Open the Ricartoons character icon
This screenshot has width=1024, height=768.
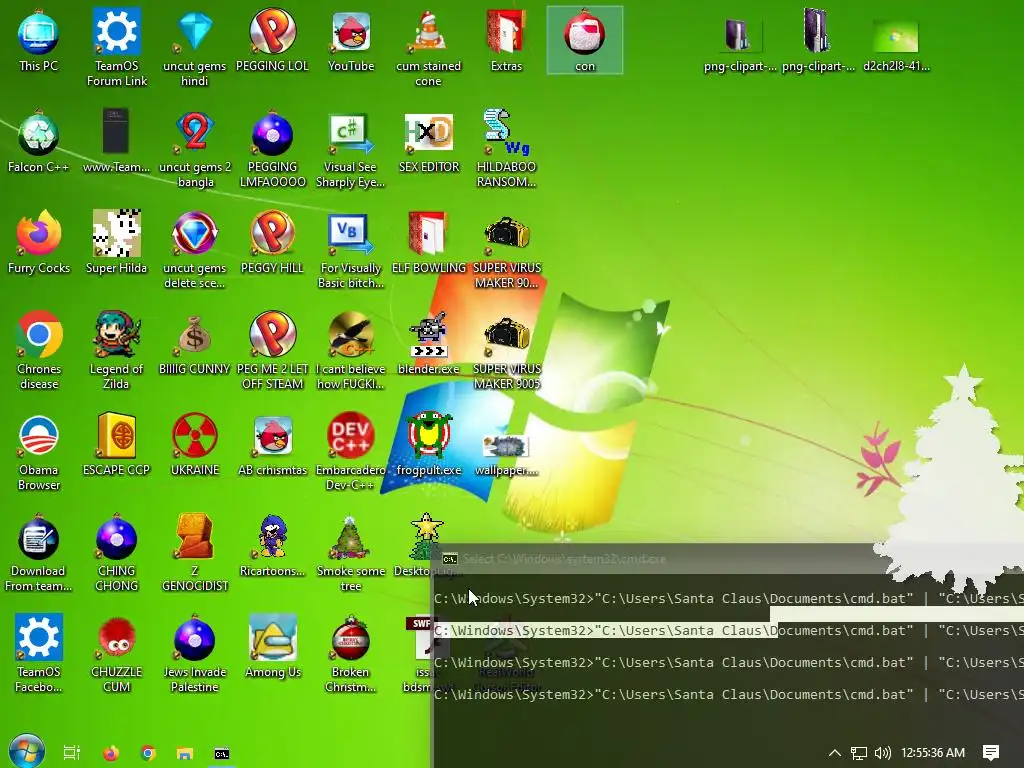[272, 537]
